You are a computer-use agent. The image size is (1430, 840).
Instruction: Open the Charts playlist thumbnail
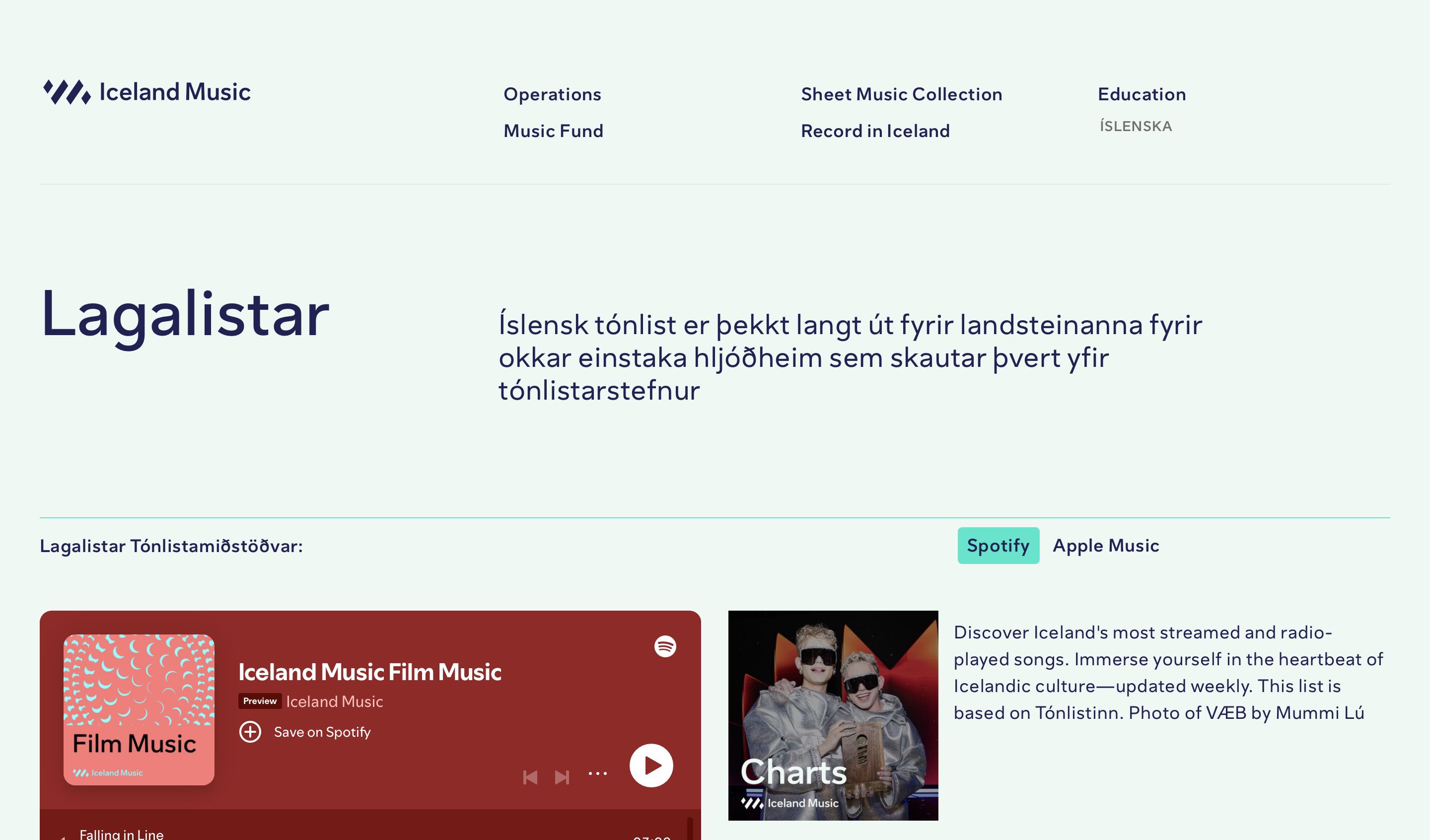(x=833, y=715)
